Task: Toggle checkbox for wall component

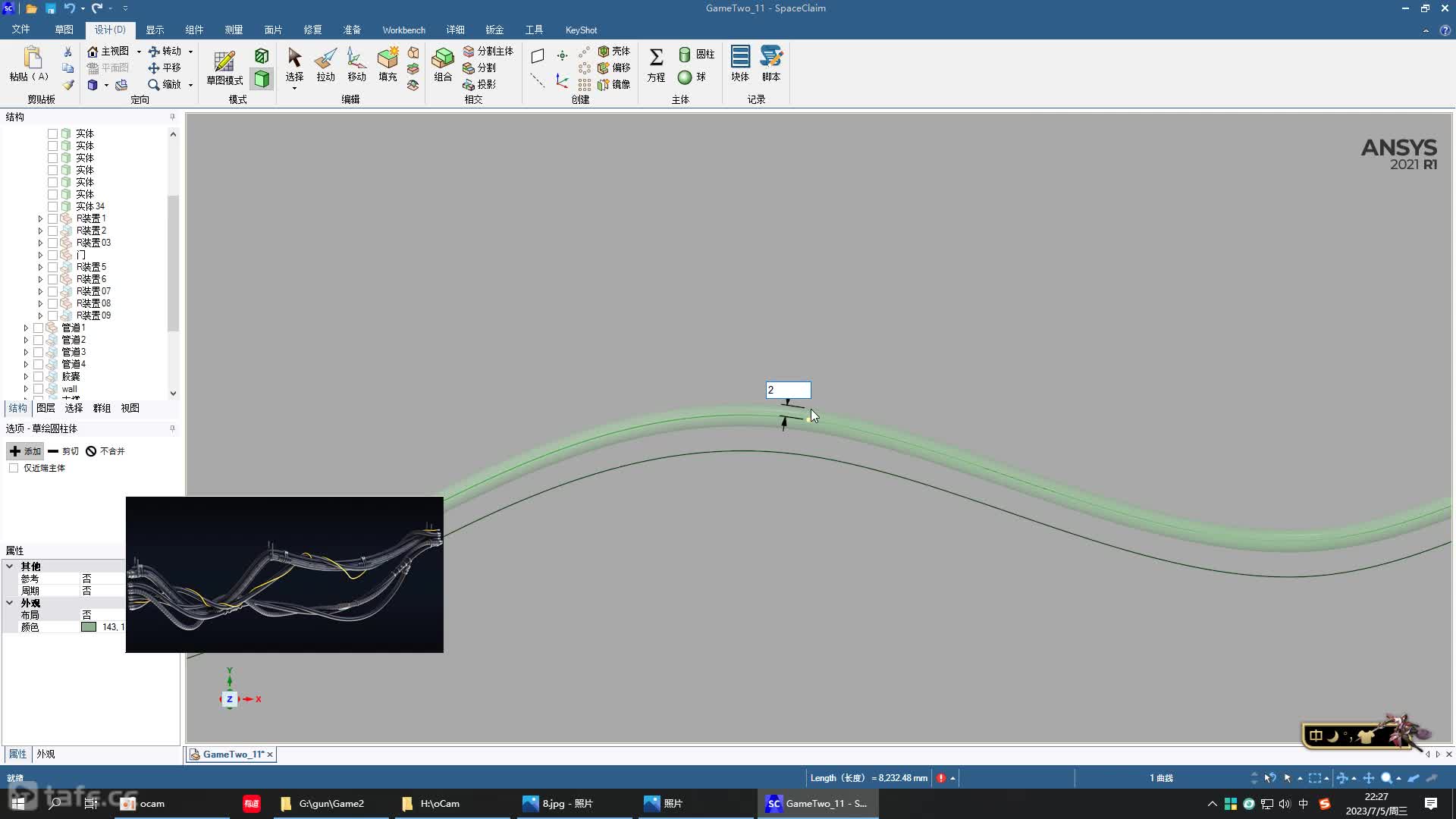Action: click(38, 389)
